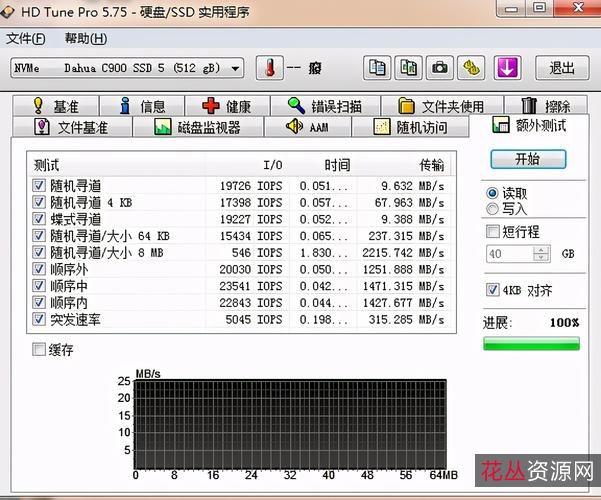Screen dimensions: 601x500
Task: Uncheck the 随机寻道 test without size
Action: [39, 186]
